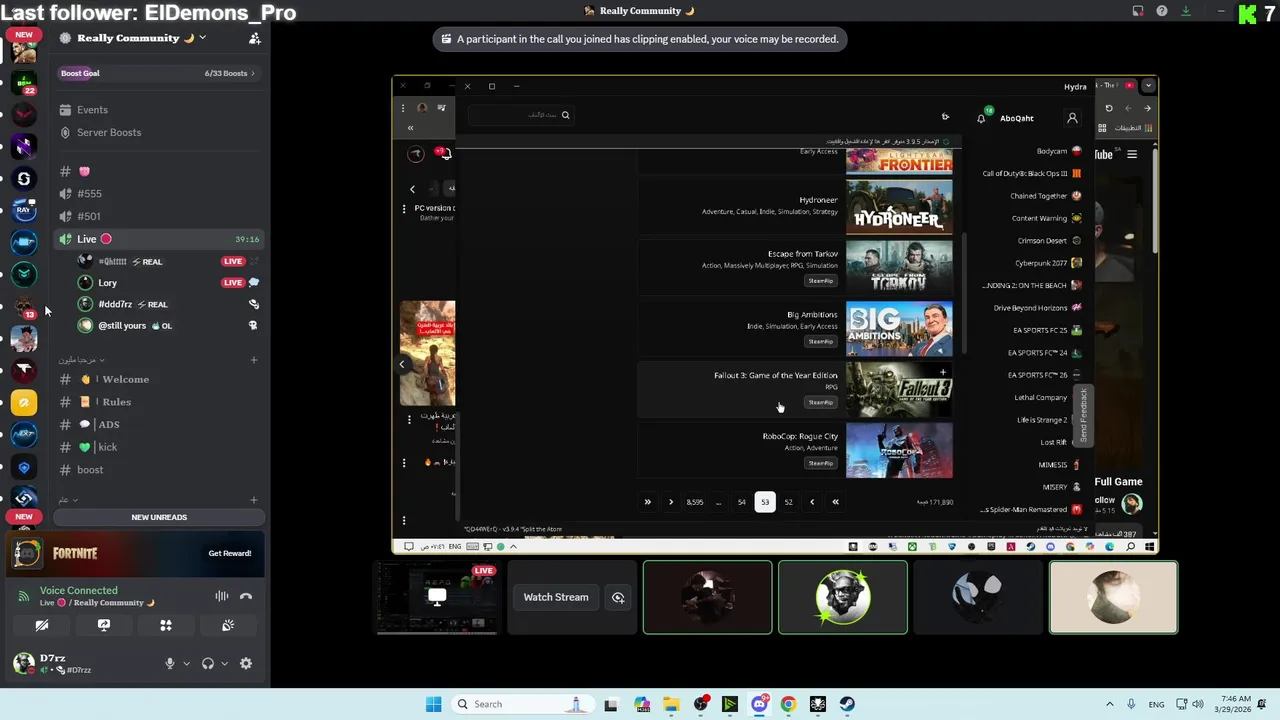Turn on camera in voice panel
This screenshot has width=1280, height=720.
(42, 625)
